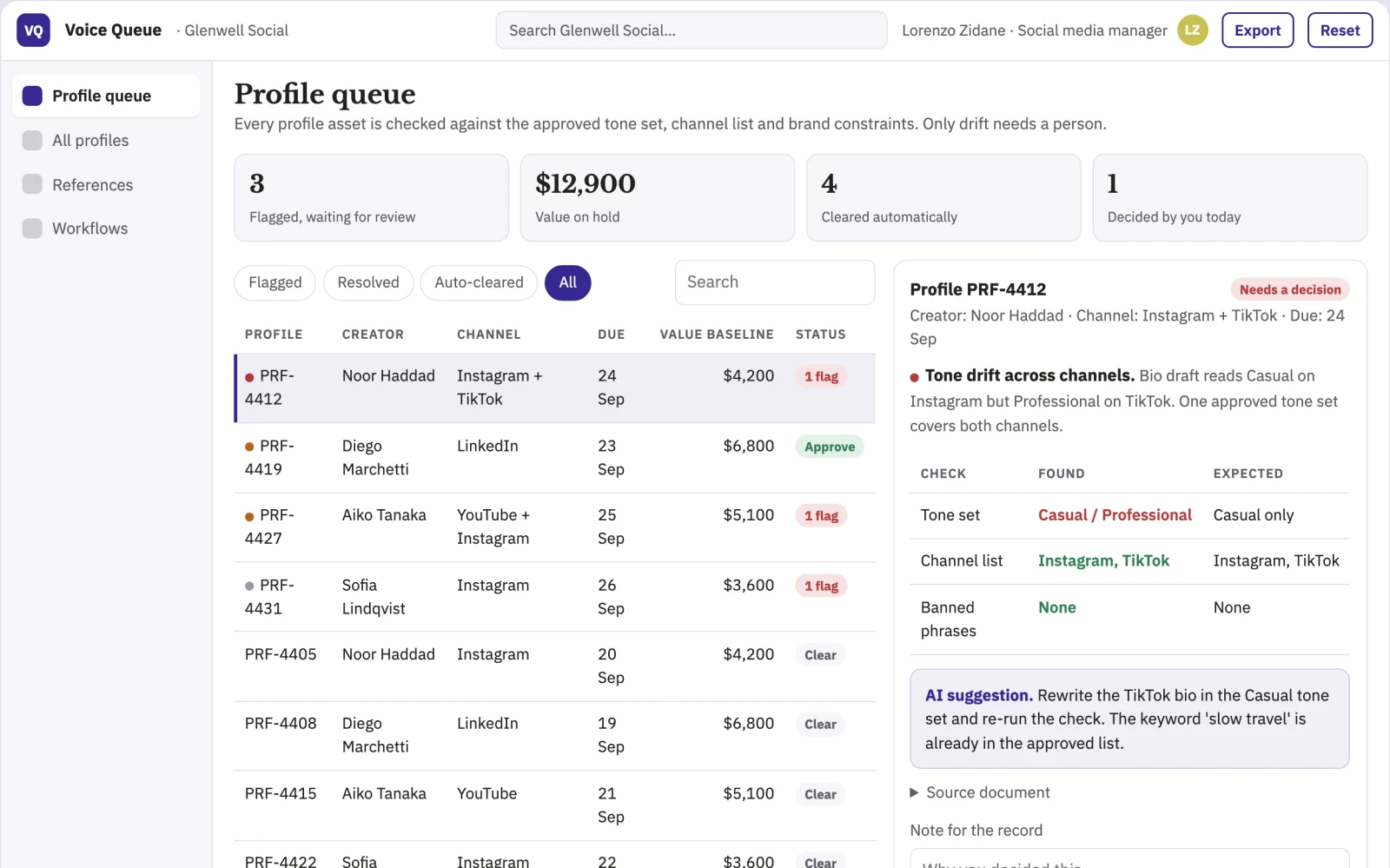Click the Workflows sidebar icon
The height and width of the screenshot is (868, 1390).
[32, 229]
